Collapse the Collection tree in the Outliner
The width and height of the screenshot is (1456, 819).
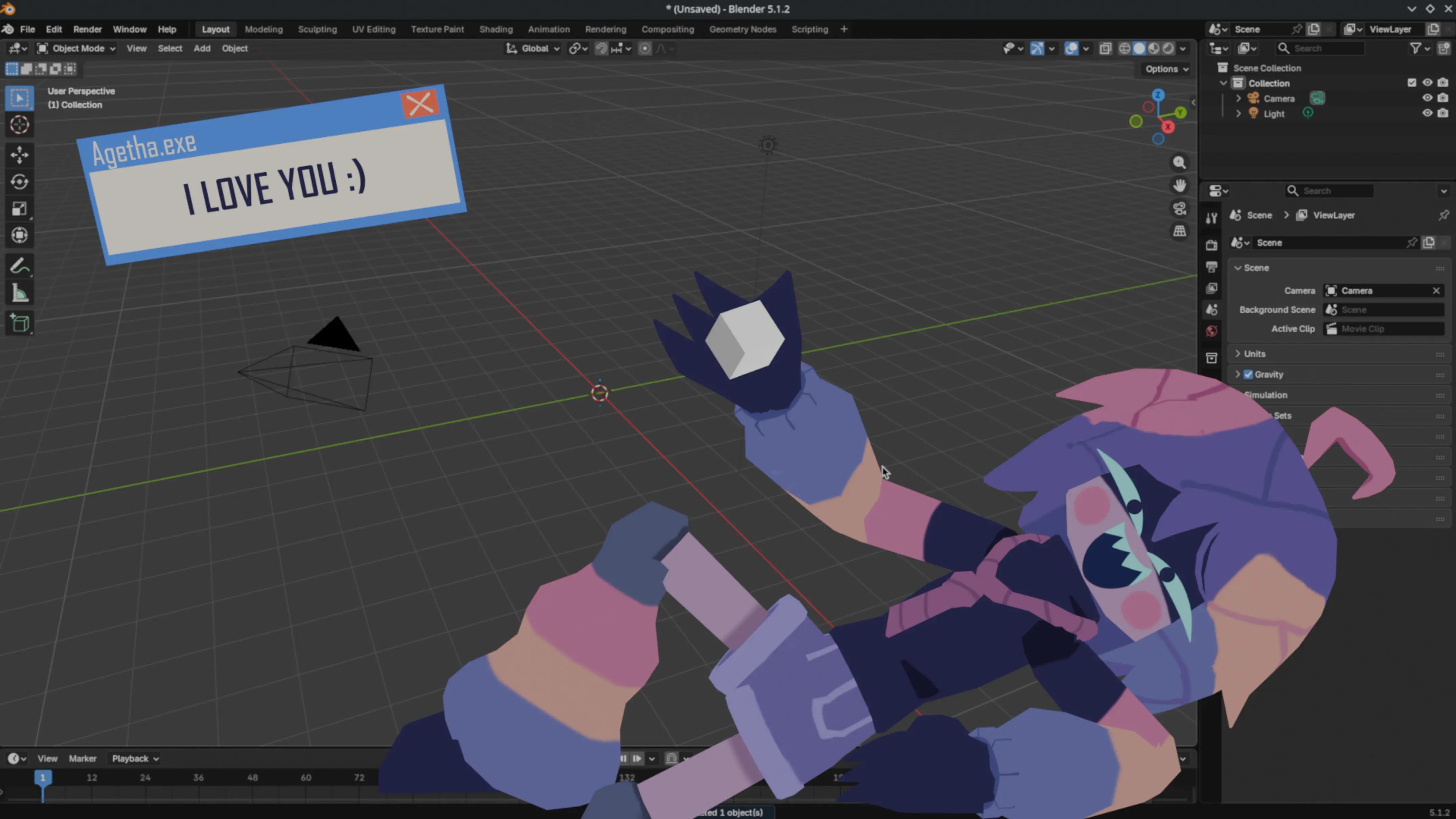1223,83
